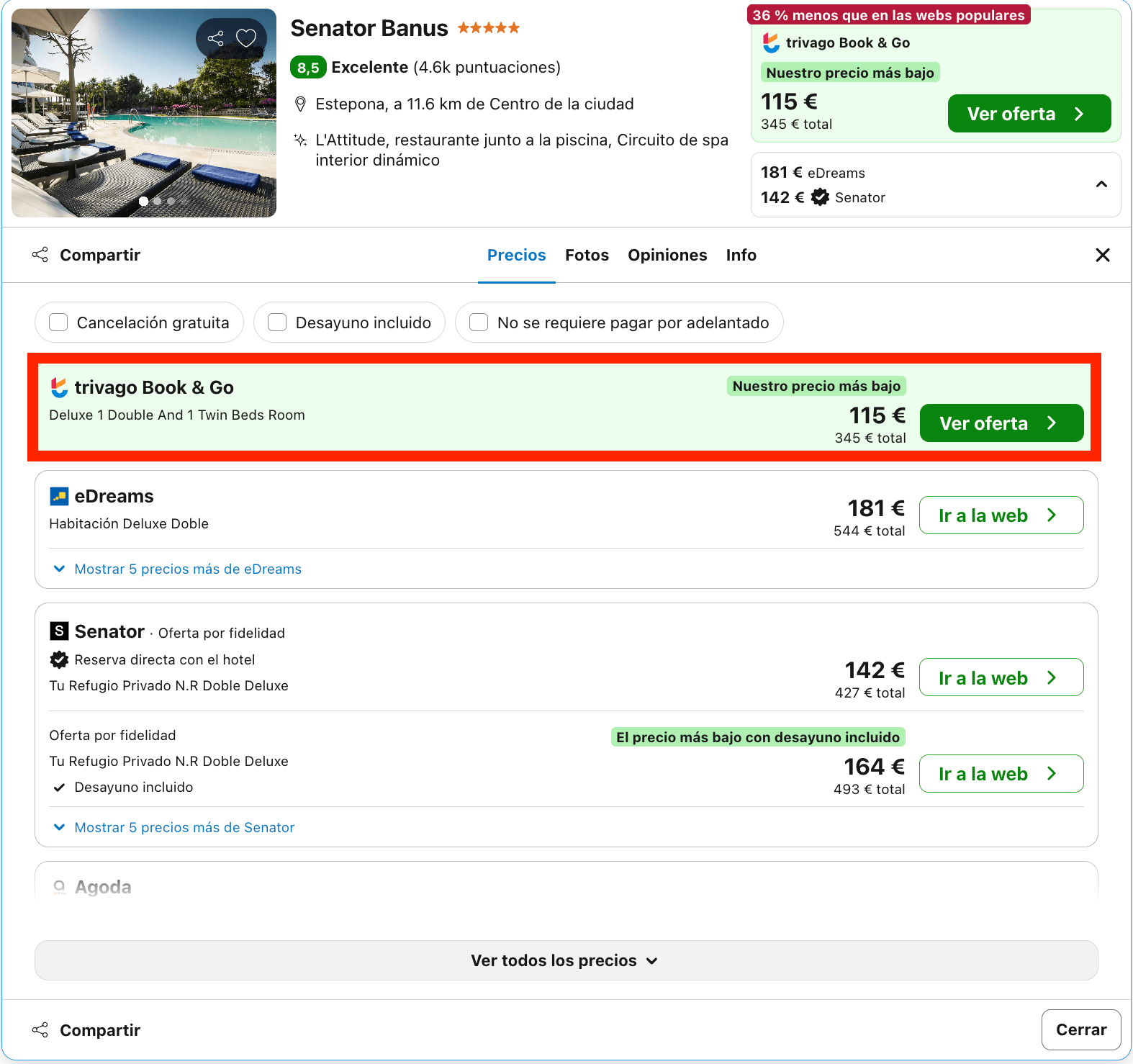Open the hotel pool photo thumbnail

[x=144, y=113]
